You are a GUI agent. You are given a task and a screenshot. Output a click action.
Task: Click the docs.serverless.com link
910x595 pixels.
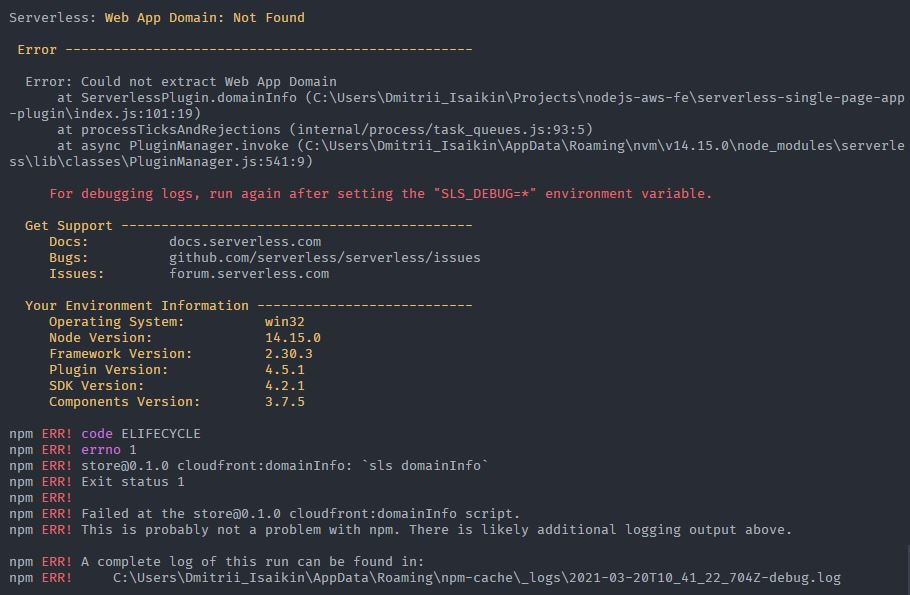[x=245, y=241]
